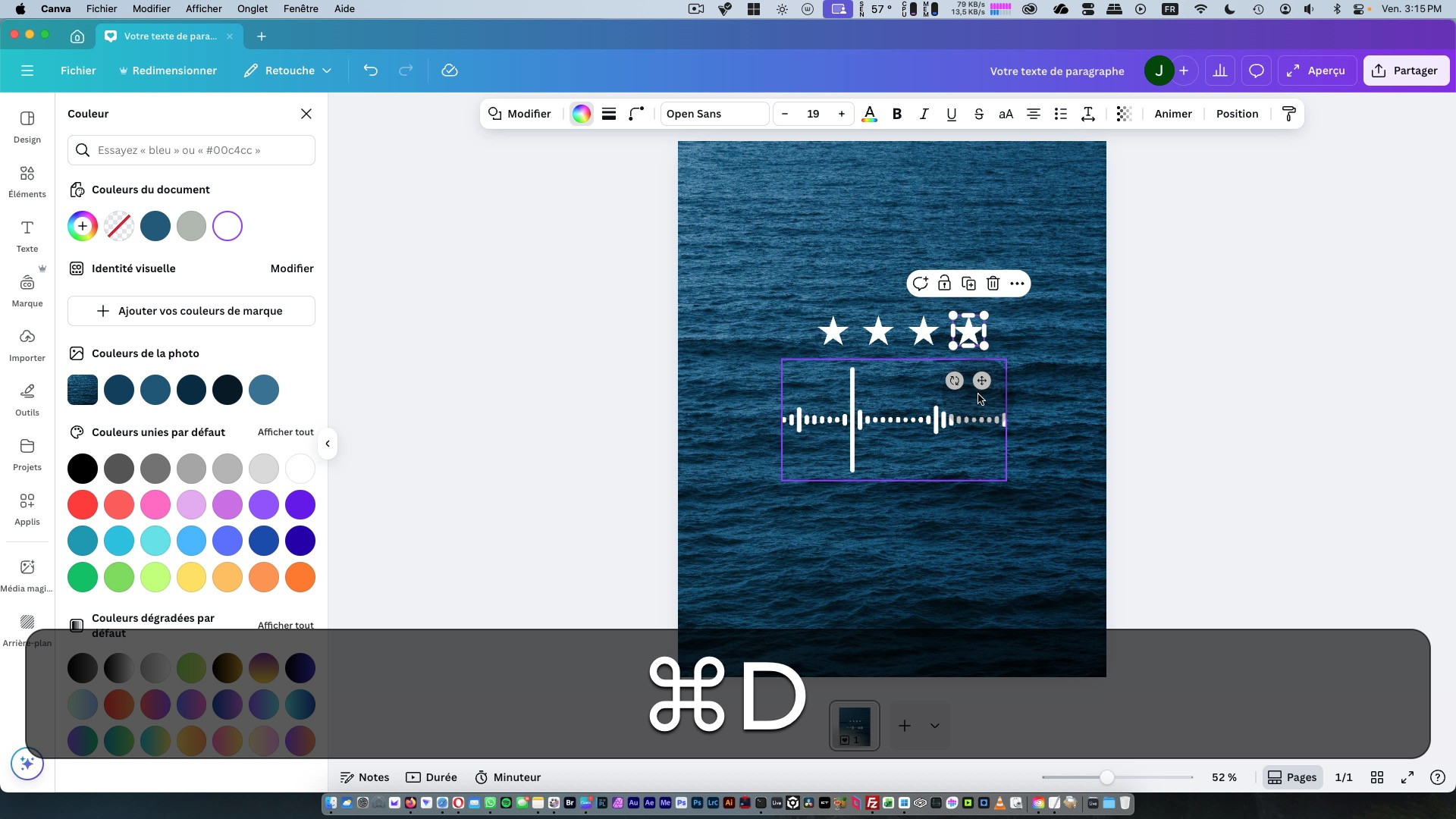Expand add page options chevron
The height and width of the screenshot is (819, 1456).
pyautogui.click(x=935, y=726)
